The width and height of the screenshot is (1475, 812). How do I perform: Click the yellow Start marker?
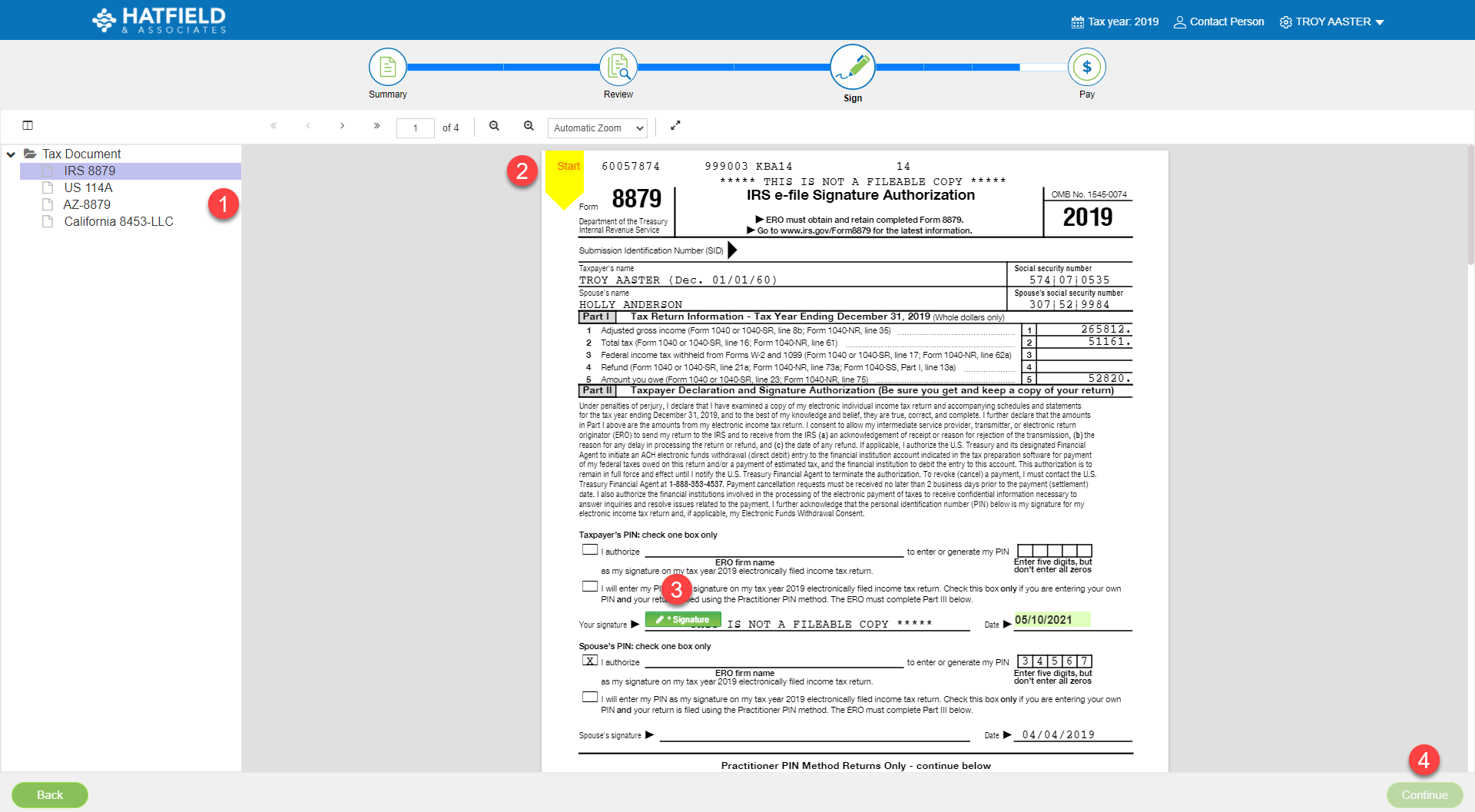coord(565,178)
